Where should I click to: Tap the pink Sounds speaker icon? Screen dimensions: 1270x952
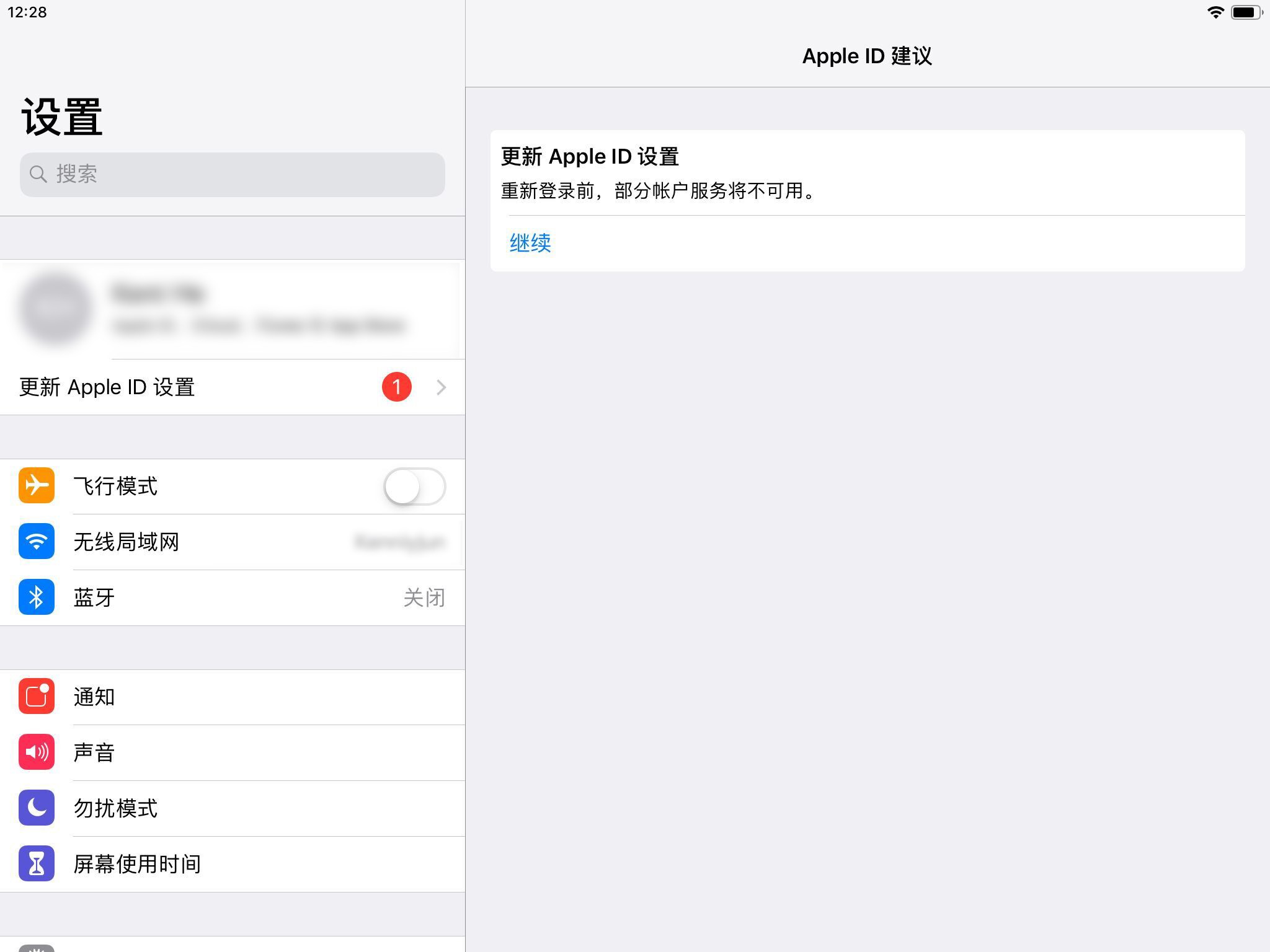(x=37, y=752)
